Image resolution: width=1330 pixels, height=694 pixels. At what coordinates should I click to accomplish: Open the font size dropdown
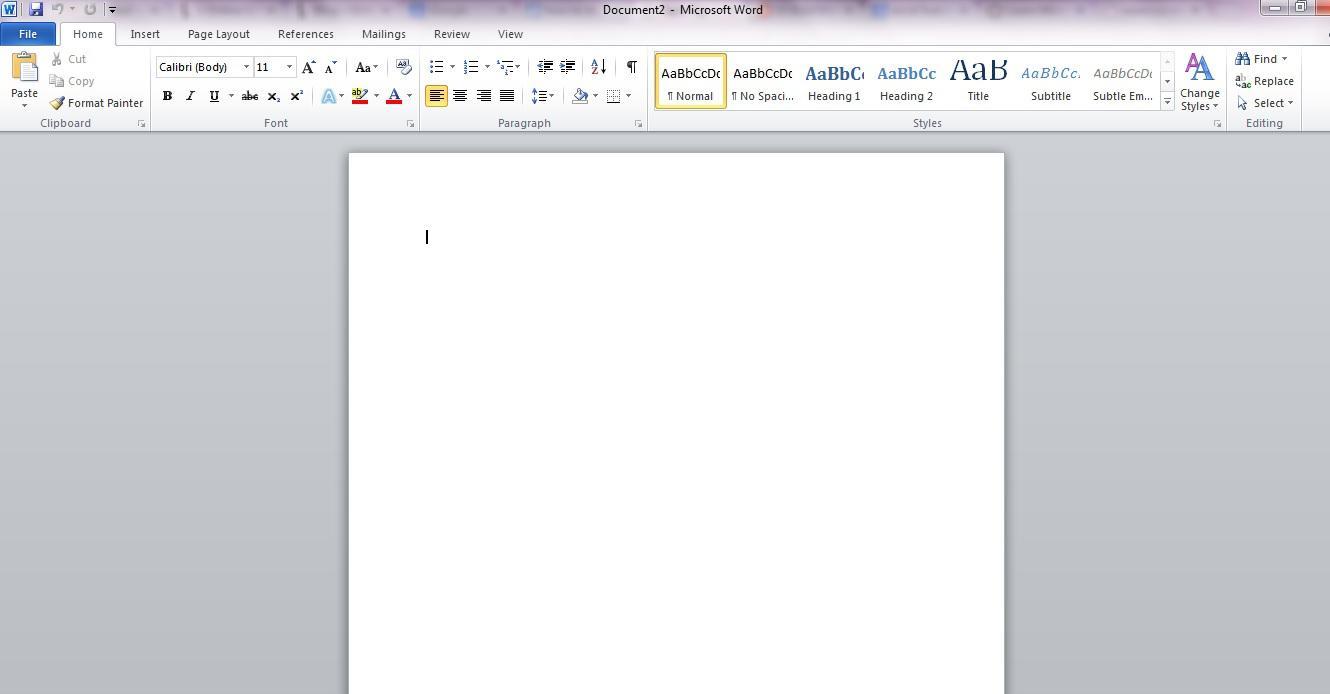point(289,67)
